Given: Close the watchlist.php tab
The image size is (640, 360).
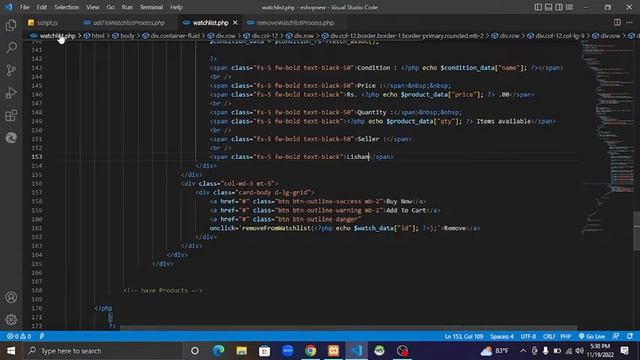Looking at the screenshot, I should 235,23.
